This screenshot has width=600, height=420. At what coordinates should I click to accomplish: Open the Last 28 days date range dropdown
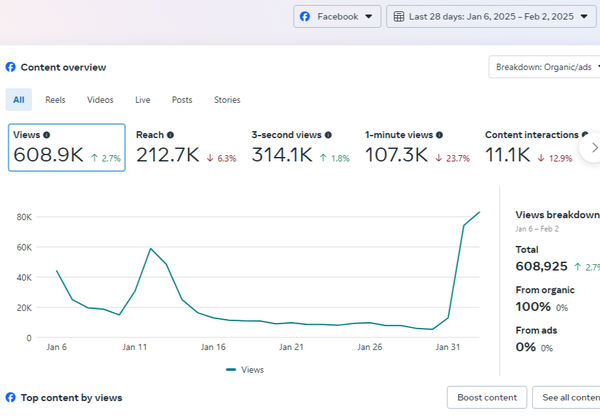pos(490,17)
